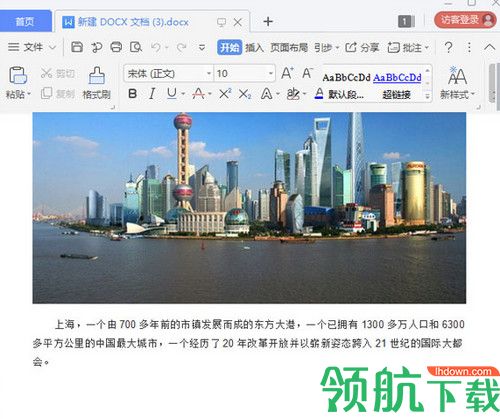This screenshot has width=500, height=419.
Task: Decrease font size with A- icon
Action: 307,73
